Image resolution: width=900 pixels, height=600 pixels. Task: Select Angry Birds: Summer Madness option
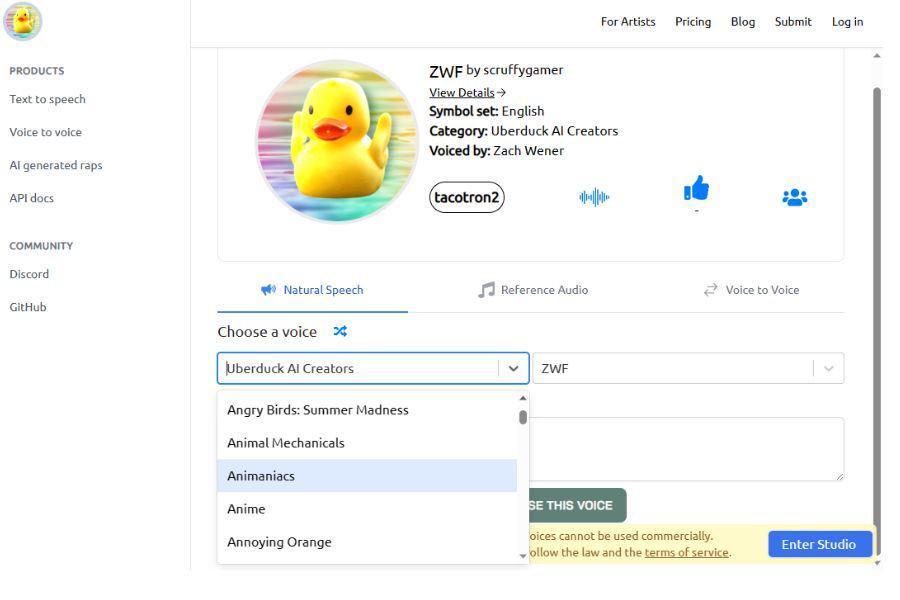[367, 410]
